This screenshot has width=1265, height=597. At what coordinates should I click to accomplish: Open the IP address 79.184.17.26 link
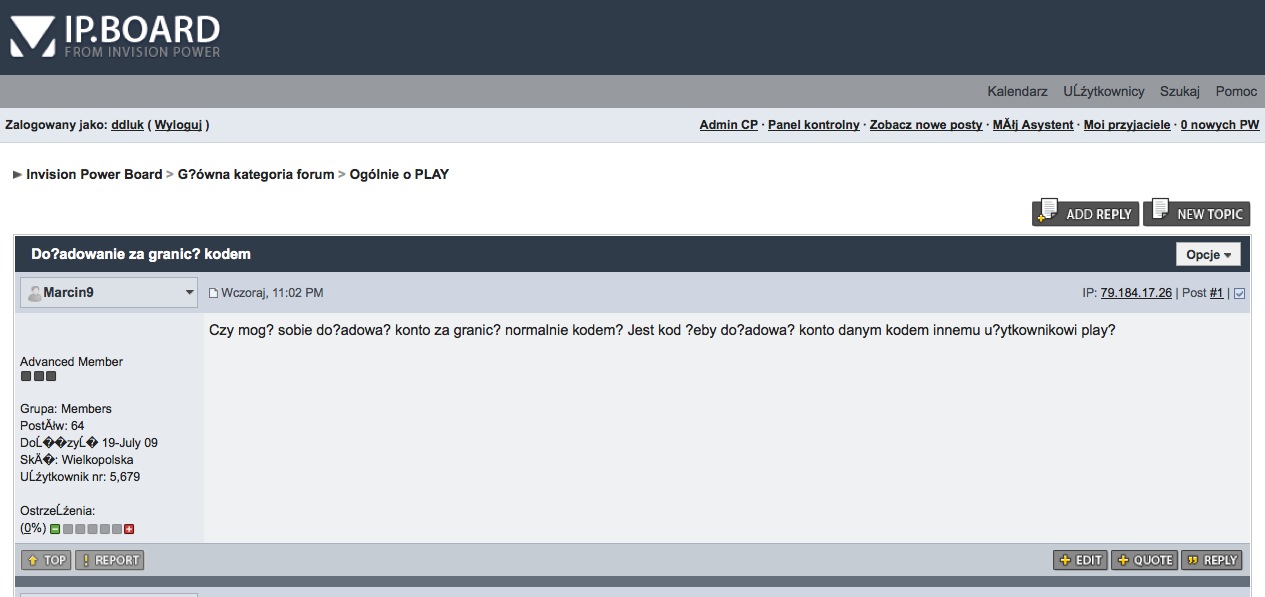pos(1136,293)
